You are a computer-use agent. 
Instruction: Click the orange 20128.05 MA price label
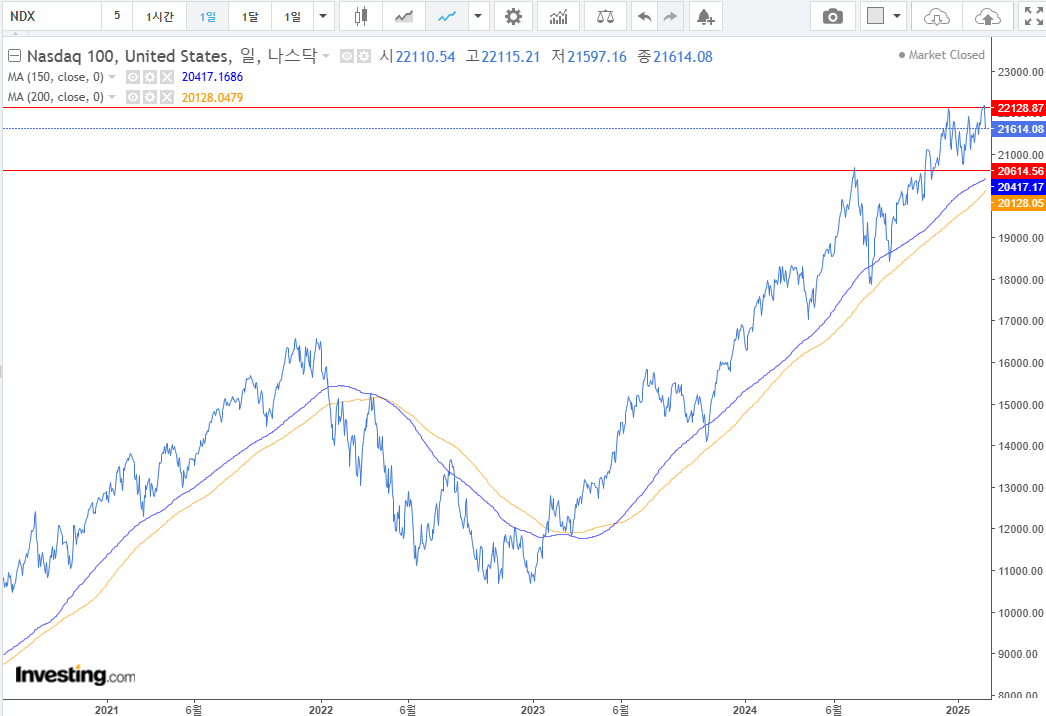click(1019, 204)
